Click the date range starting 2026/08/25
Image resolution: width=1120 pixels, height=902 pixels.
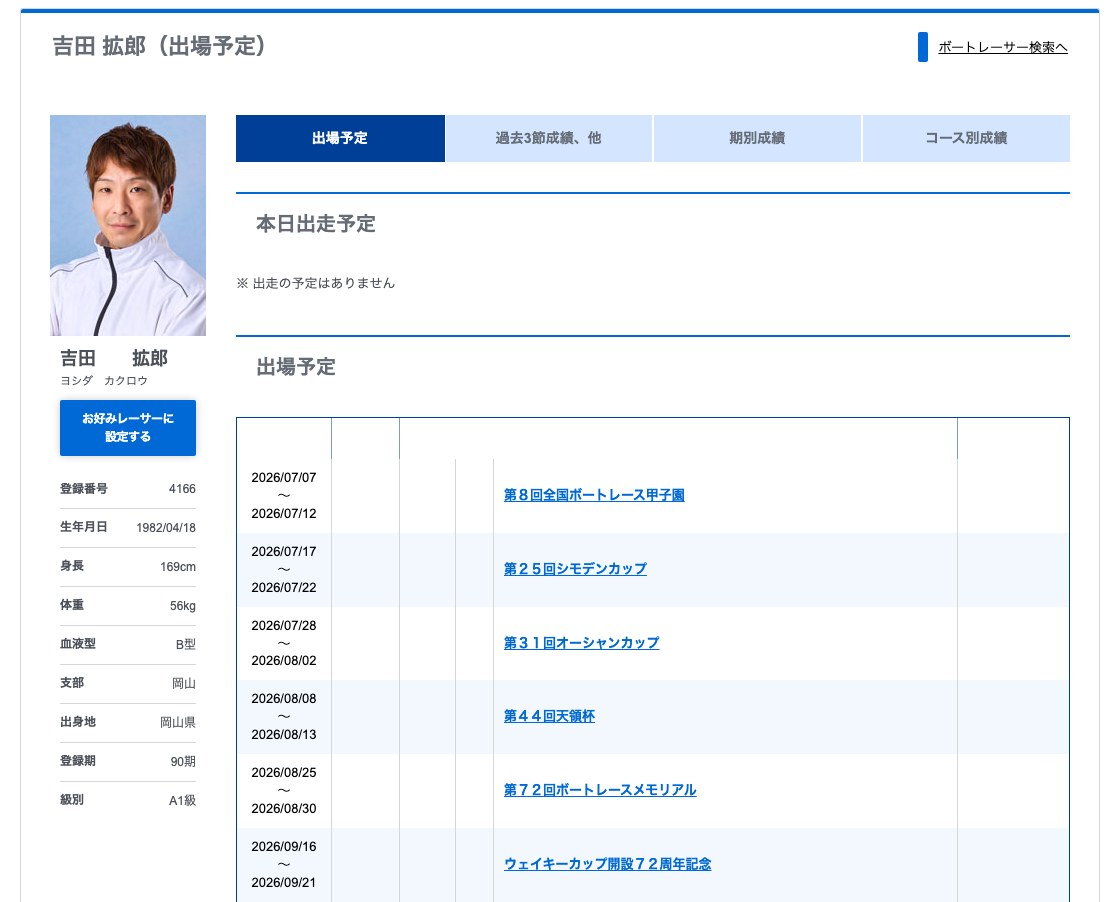(x=284, y=791)
